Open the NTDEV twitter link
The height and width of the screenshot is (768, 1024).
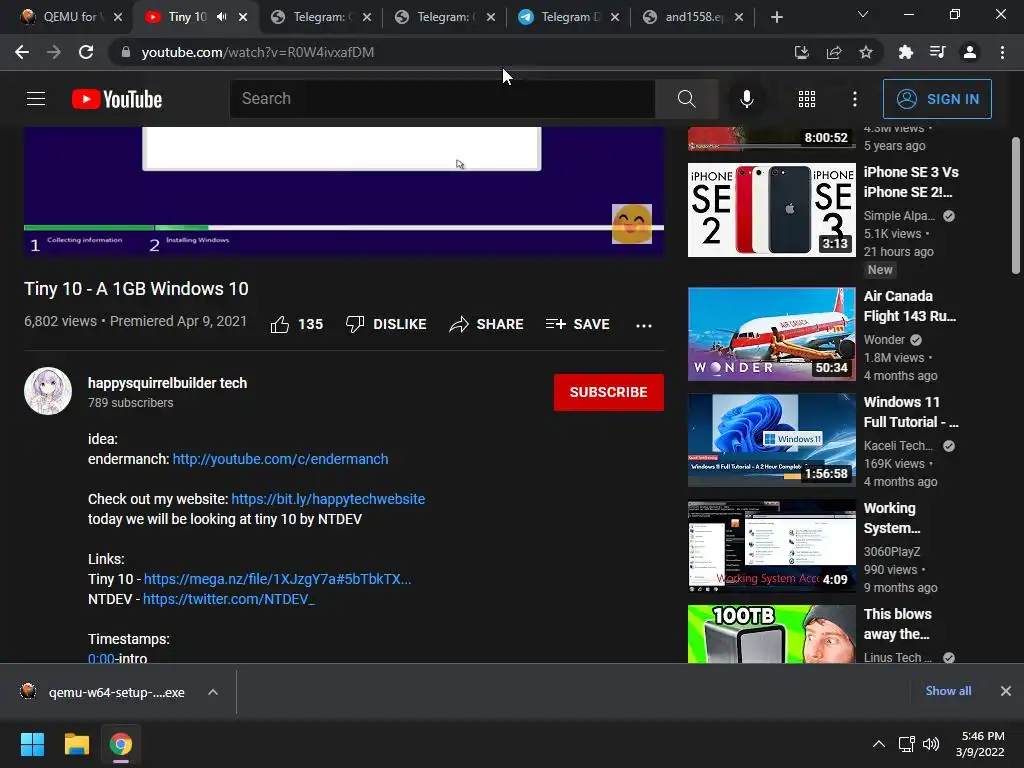click(x=229, y=599)
